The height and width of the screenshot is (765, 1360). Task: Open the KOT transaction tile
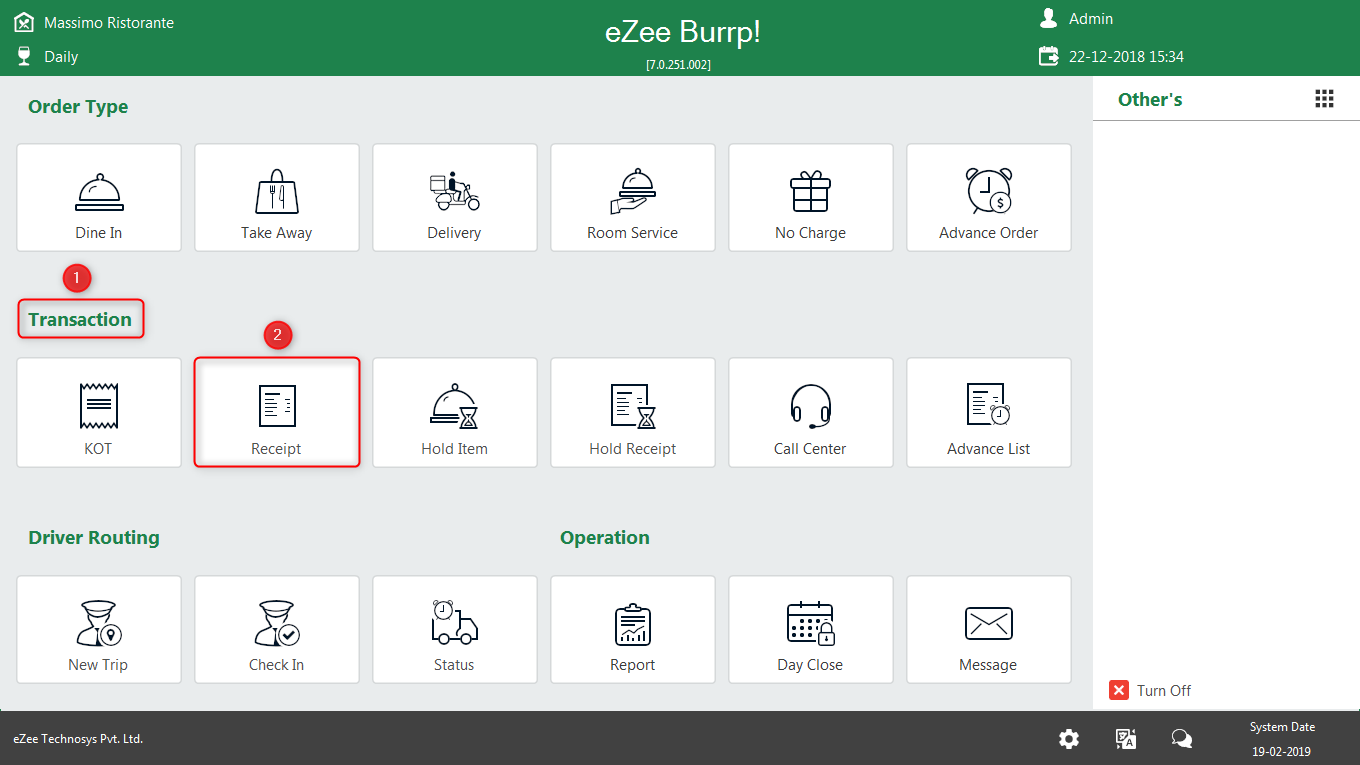click(99, 413)
